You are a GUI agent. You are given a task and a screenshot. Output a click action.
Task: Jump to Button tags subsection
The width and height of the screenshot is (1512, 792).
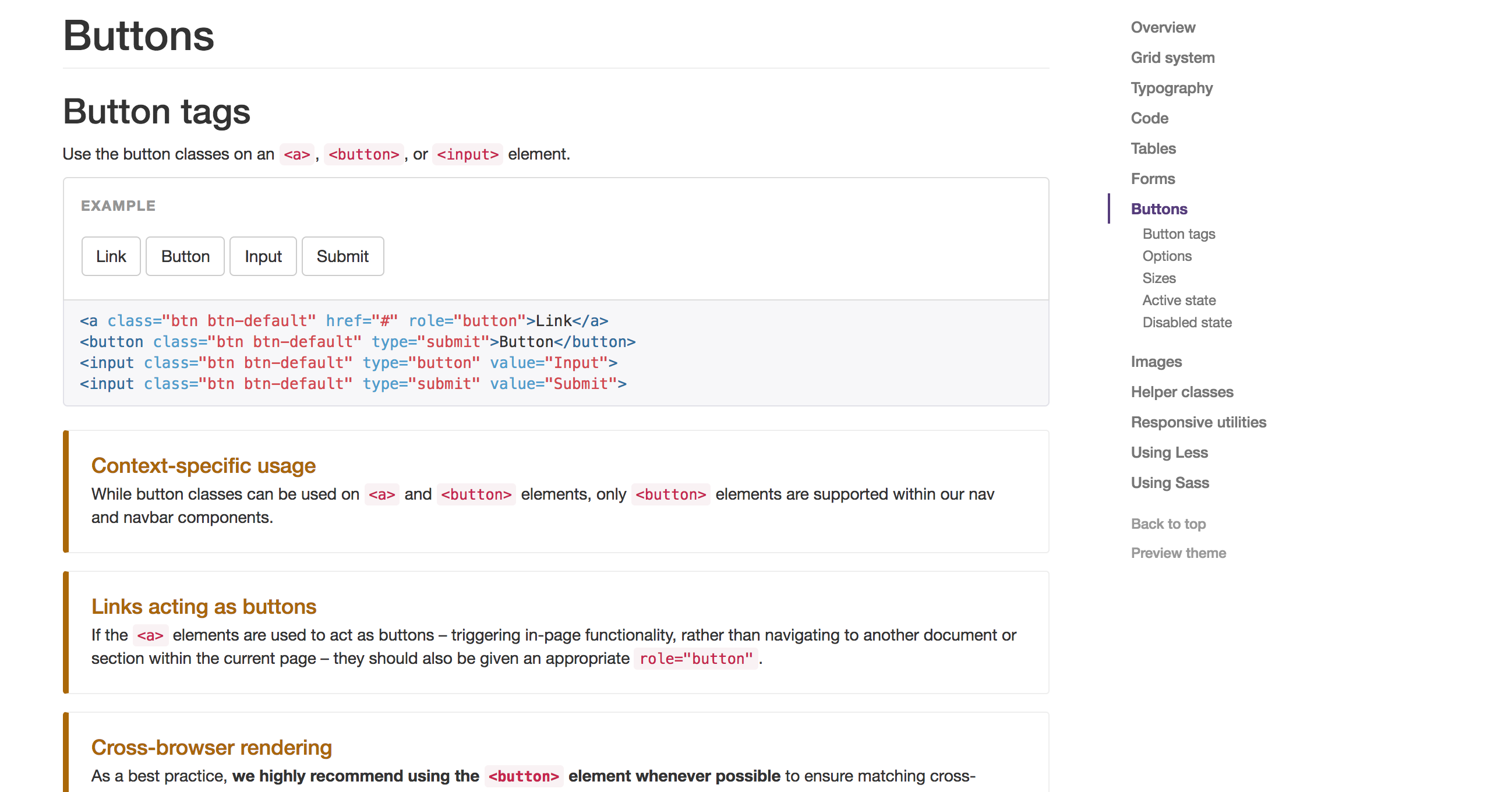tap(1179, 234)
